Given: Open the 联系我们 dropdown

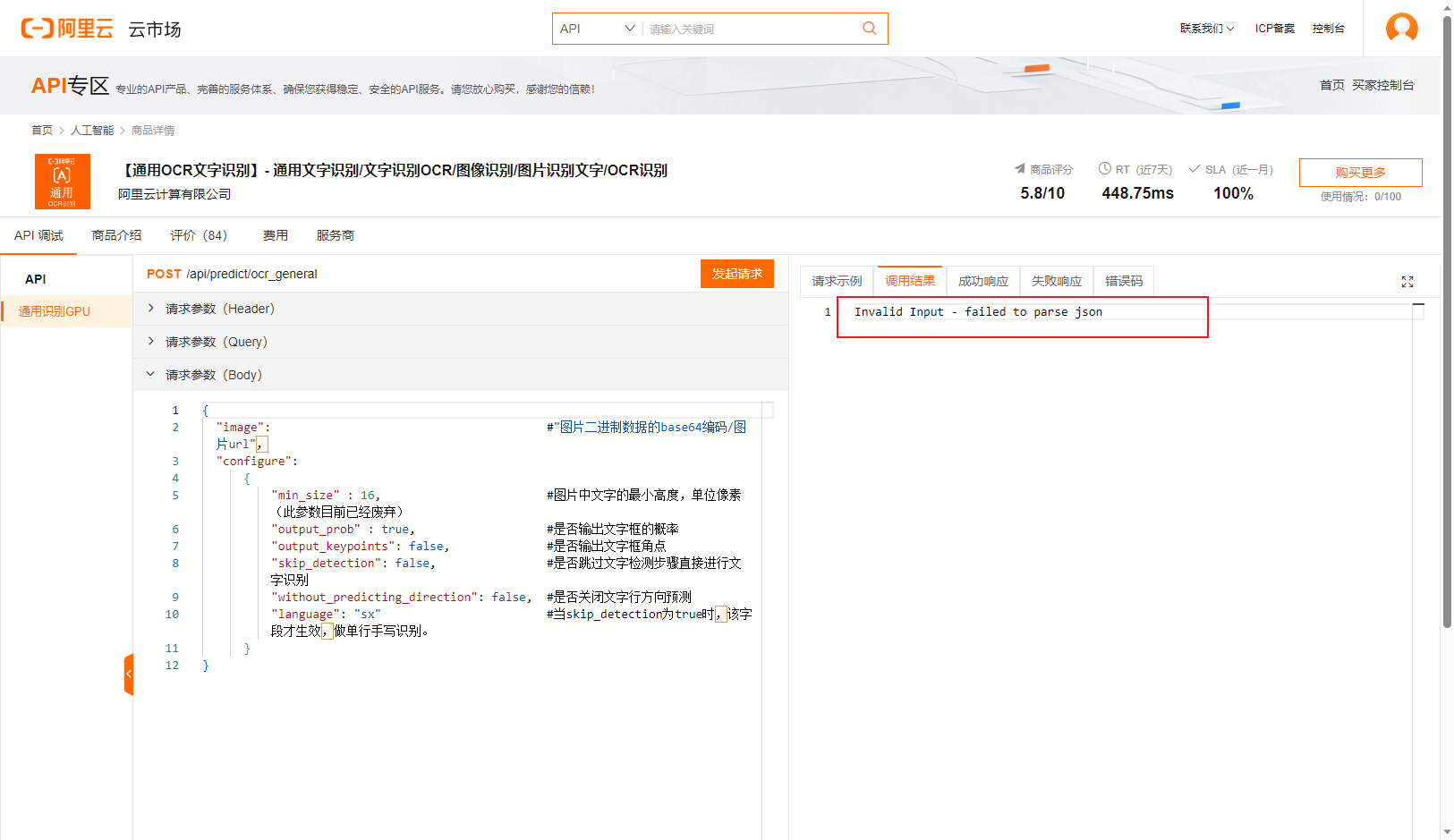Looking at the screenshot, I should tap(1206, 29).
